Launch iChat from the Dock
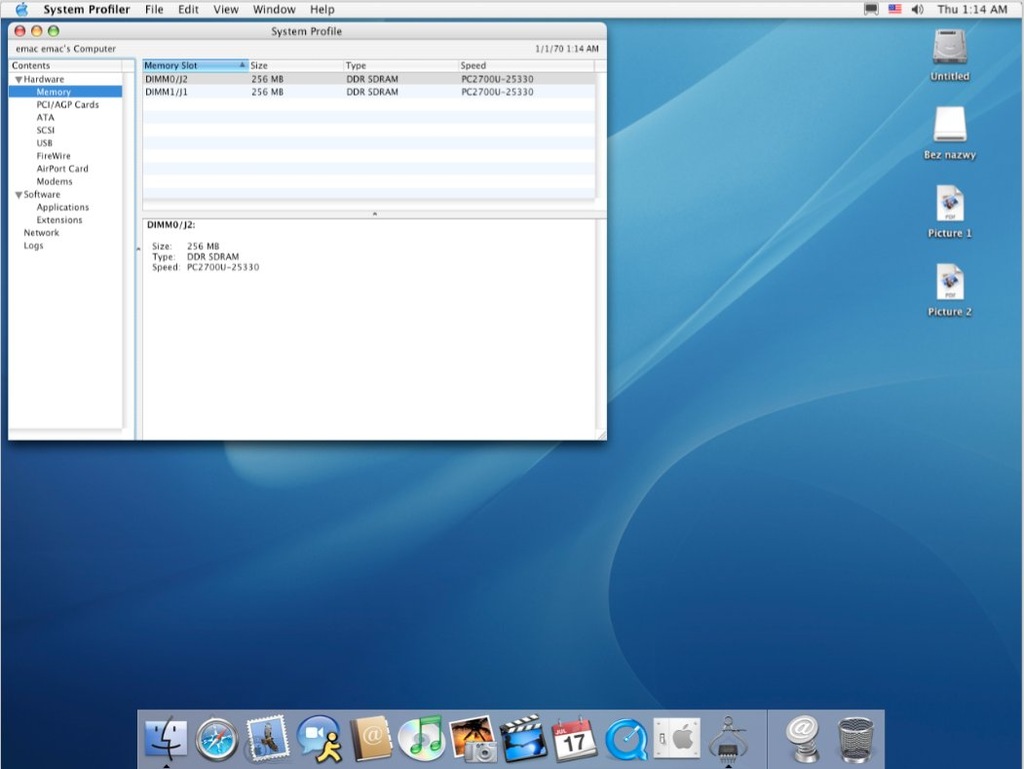The width and height of the screenshot is (1024, 769). tap(319, 739)
